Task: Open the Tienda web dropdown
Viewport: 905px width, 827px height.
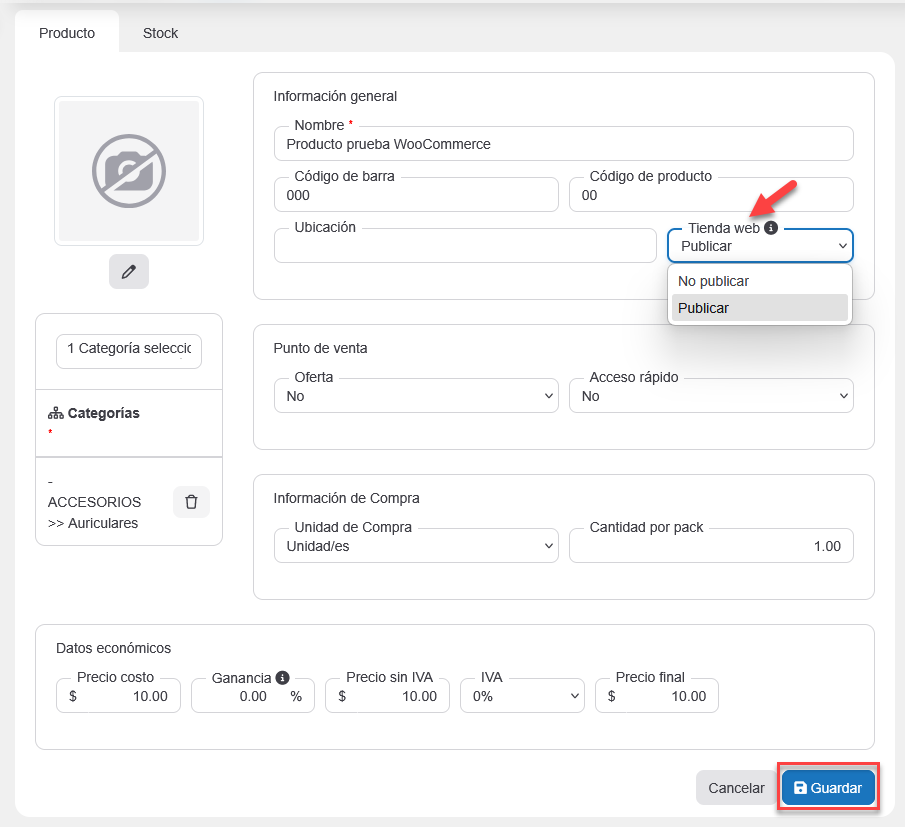Action: click(x=760, y=246)
